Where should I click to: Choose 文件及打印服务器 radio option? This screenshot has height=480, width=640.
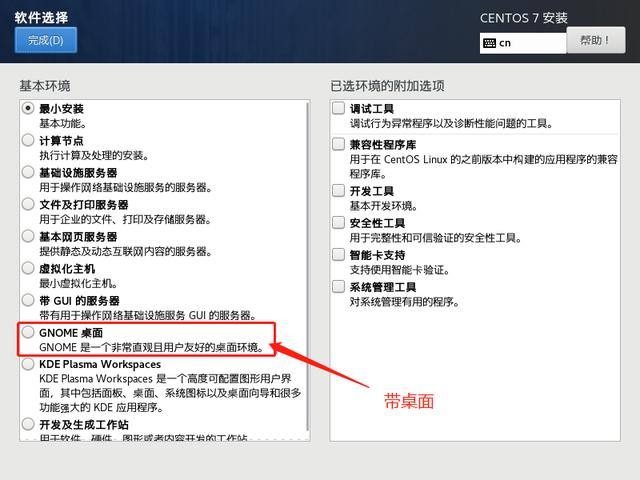coord(28,204)
